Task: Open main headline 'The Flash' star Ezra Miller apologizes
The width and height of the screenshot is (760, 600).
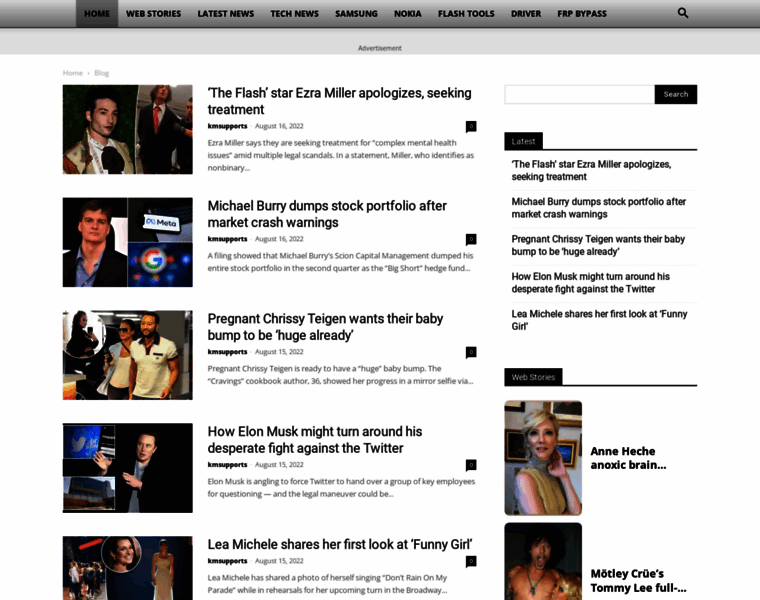Action: tap(339, 101)
